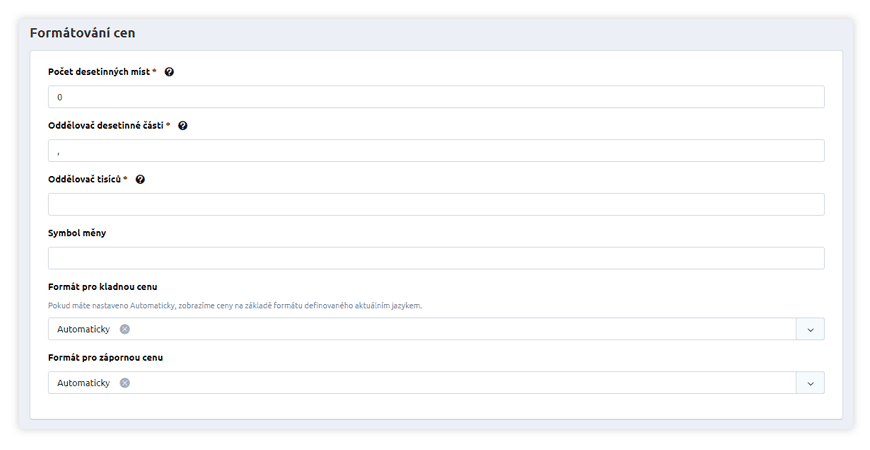This screenshot has width=870, height=450.
Task: Click the Pokud máte nastaveno Automaticky hint text
Action: (235, 306)
